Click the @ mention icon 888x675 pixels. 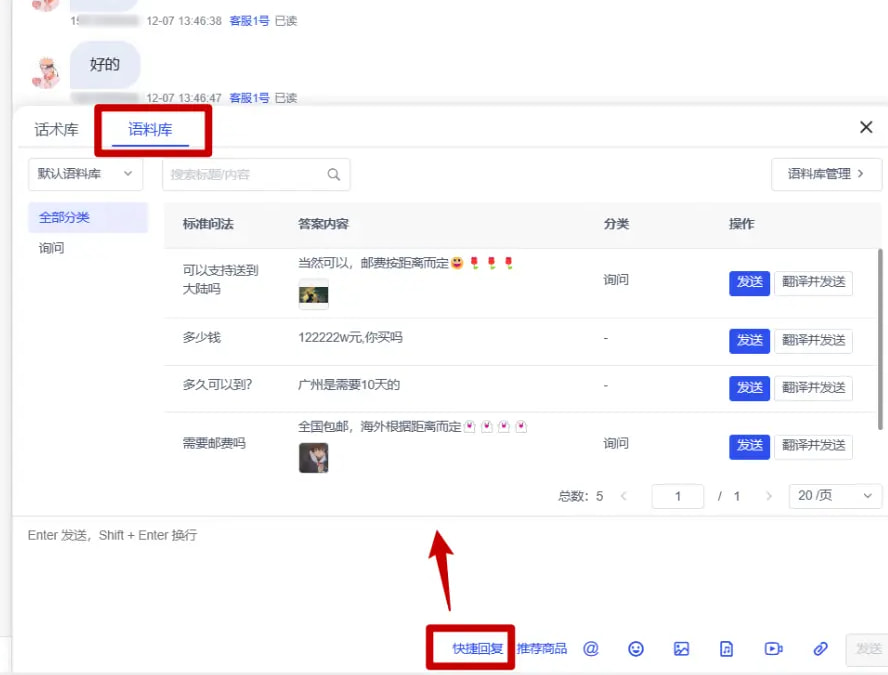click(591, 648)
